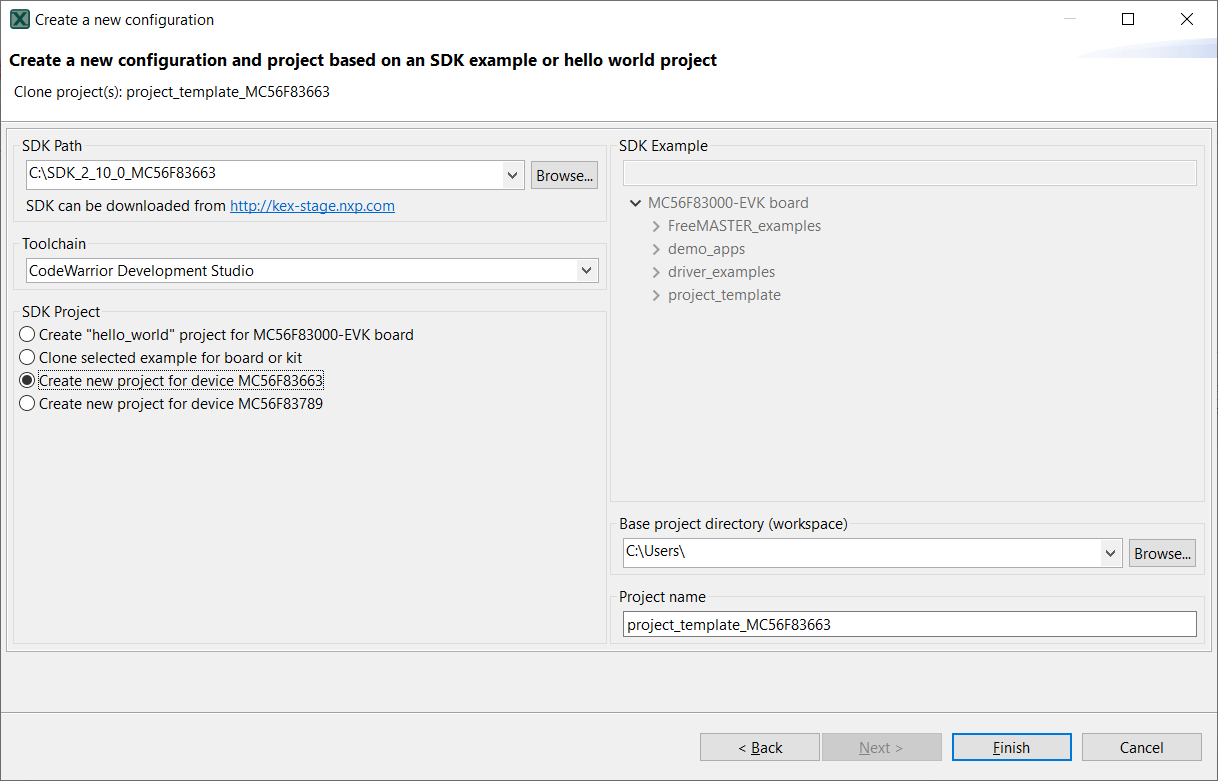Viewport: 1218px width, 781px height.
Task: Select Create "hello_world" project radio option
Action: pyautogui.click(x=27, y=335)
